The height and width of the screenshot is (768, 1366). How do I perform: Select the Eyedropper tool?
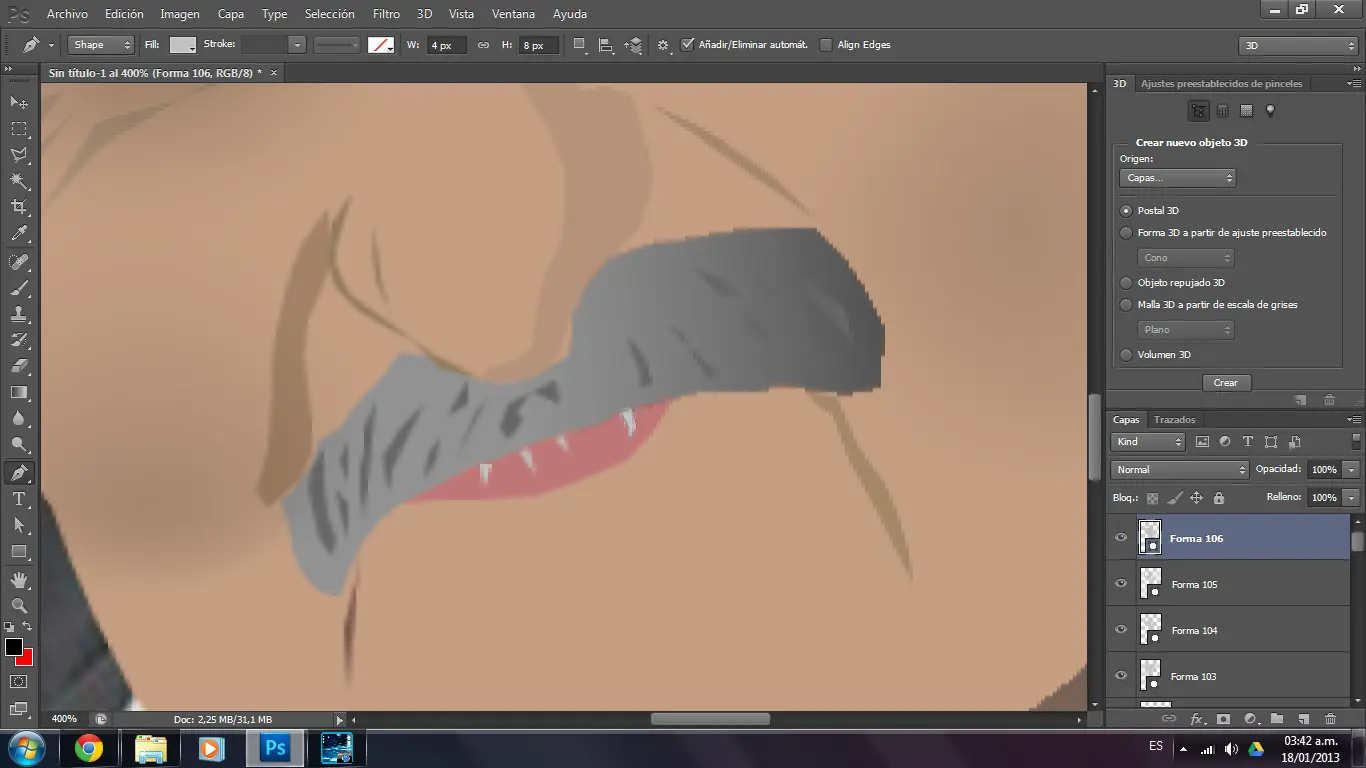pos(19,234)
